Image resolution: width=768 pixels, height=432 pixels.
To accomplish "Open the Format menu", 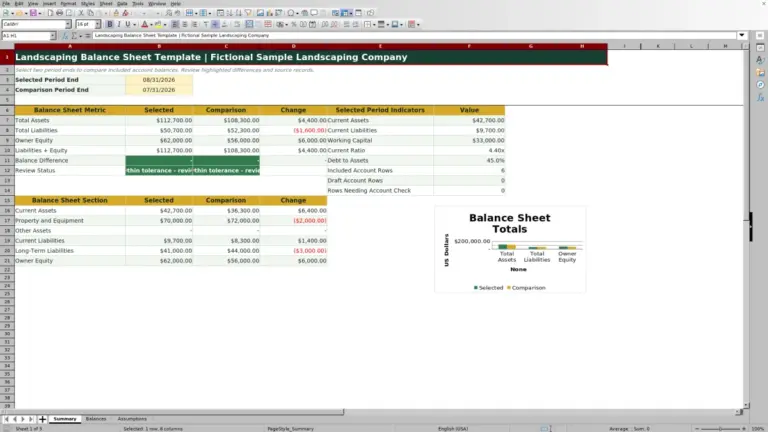I will pos(68,3).
